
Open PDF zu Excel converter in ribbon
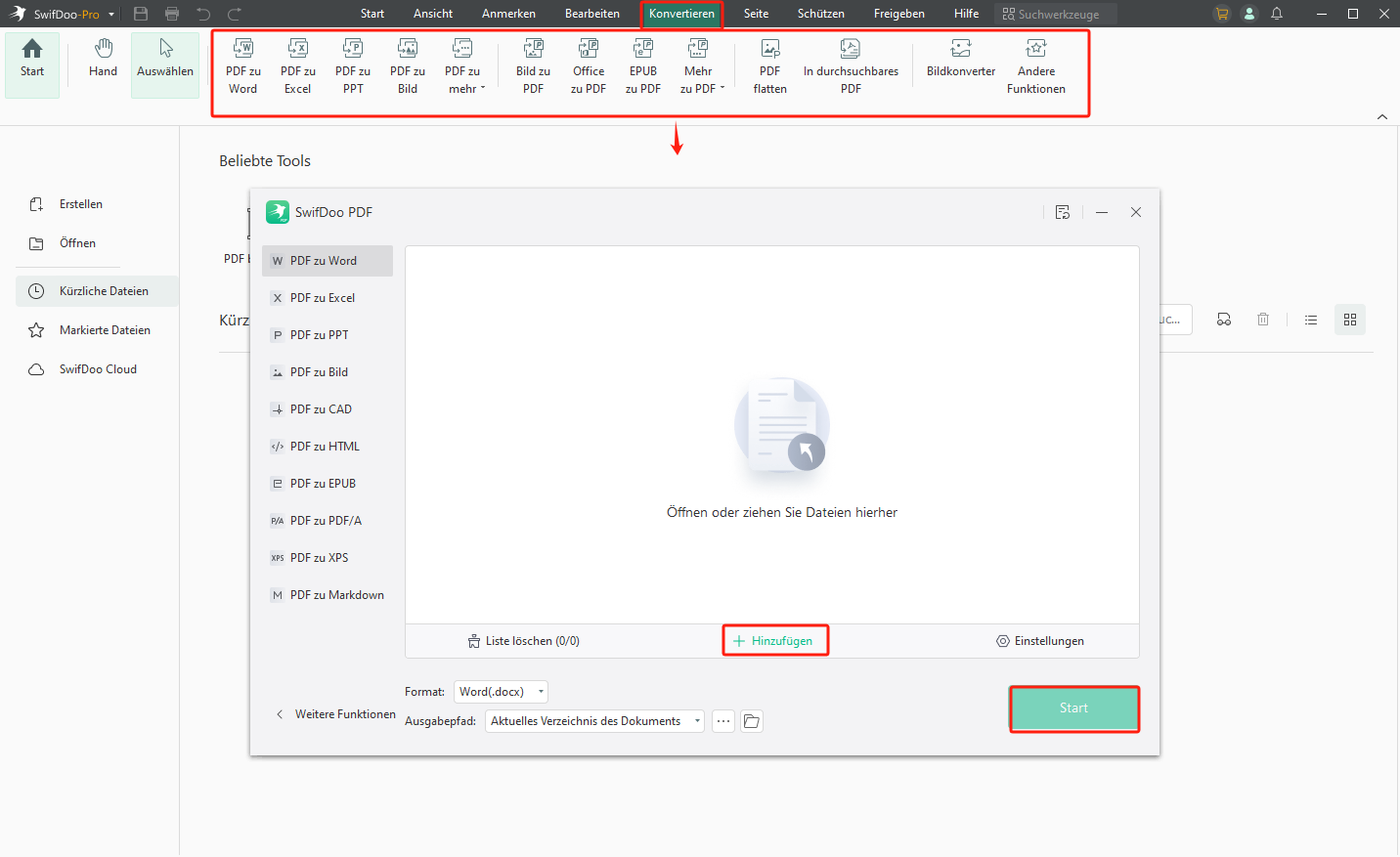pos(298,66)
